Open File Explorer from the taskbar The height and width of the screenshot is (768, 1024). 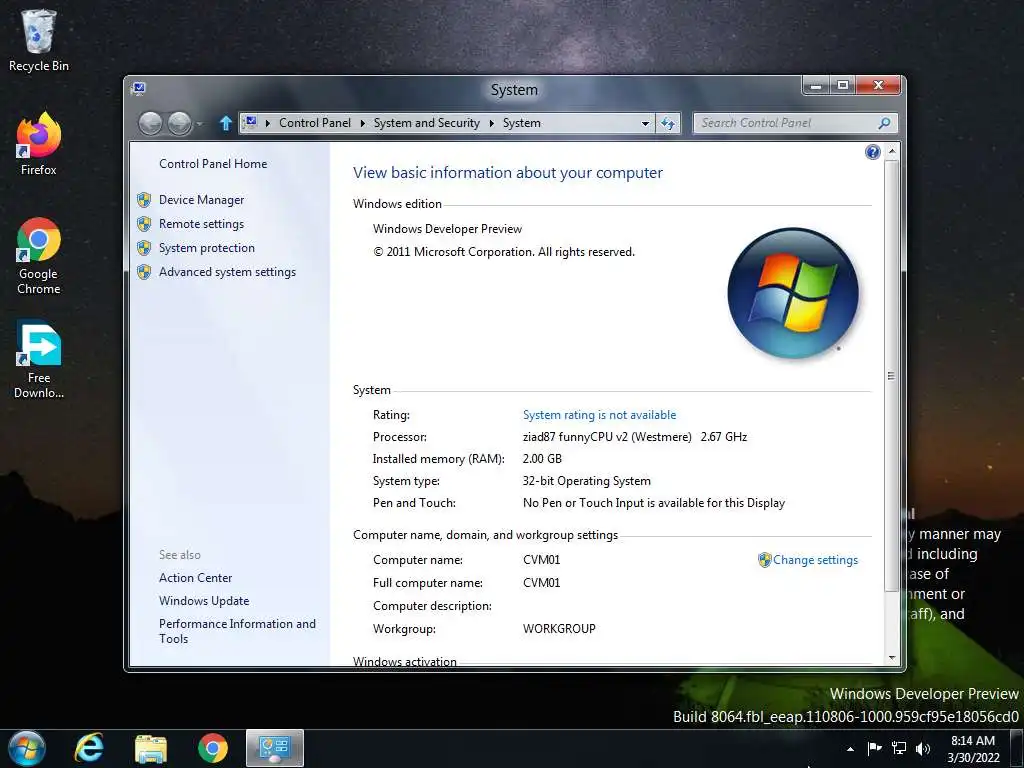pyautogui.click(x=151, y=748)
